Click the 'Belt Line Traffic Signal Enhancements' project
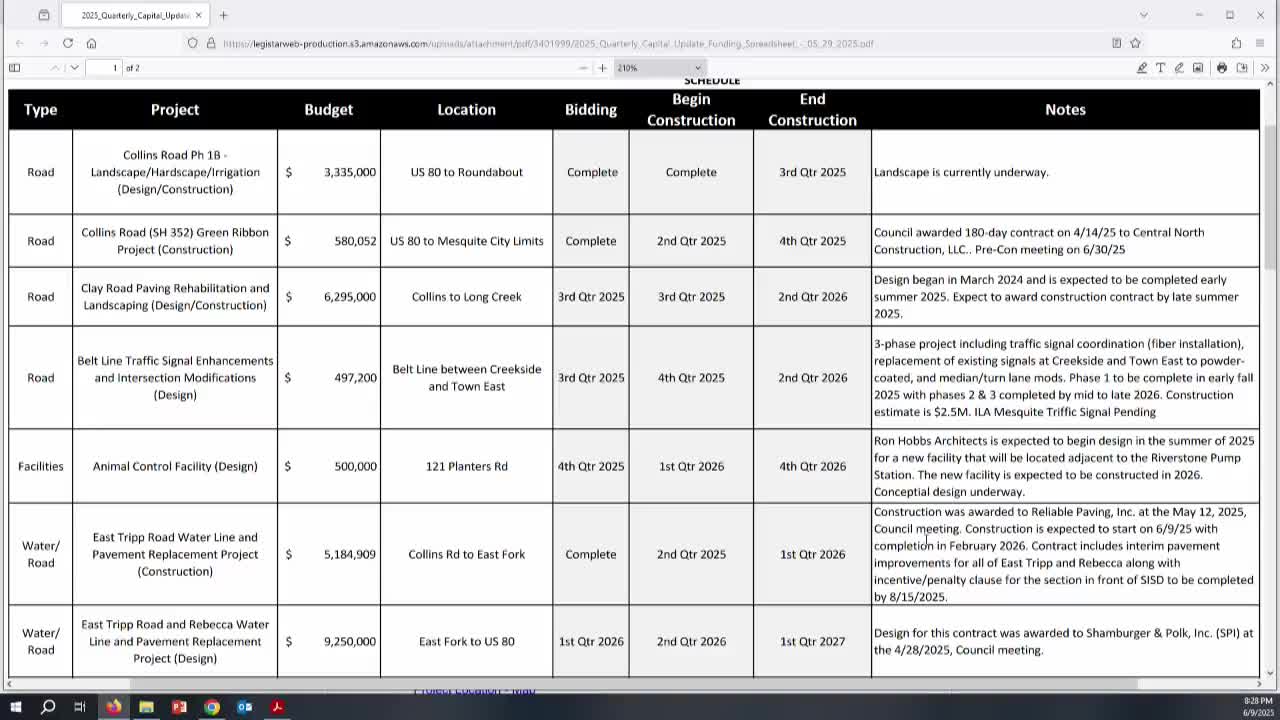This screenshot has width=1280, height=720. coord(175,378)
